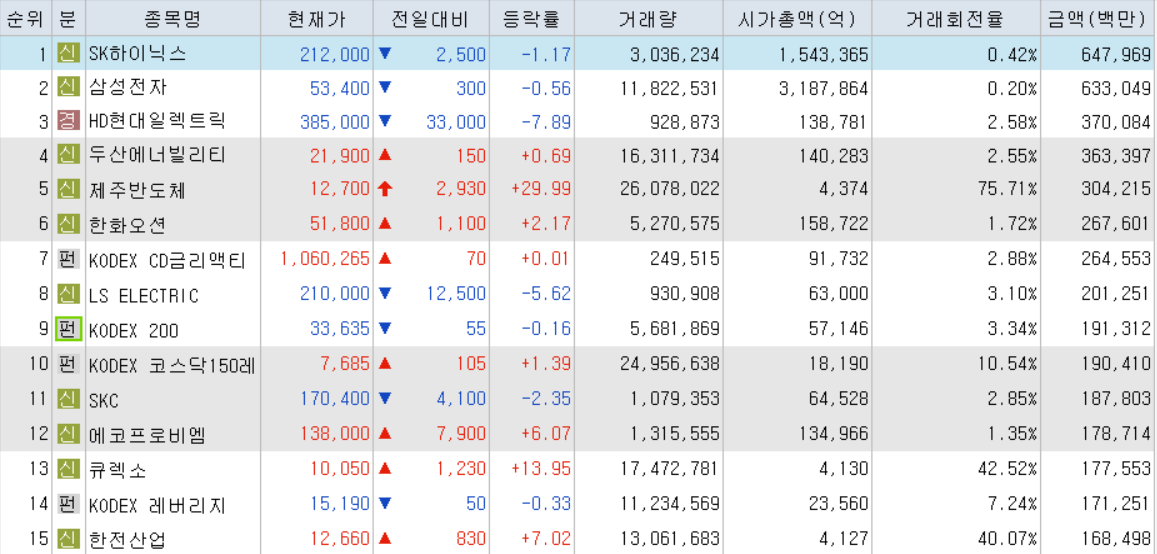Viewport: 1157px width, 554px height.
Task: Click the 분 column header
Action: pyautogui.click(x=68, y=18)
